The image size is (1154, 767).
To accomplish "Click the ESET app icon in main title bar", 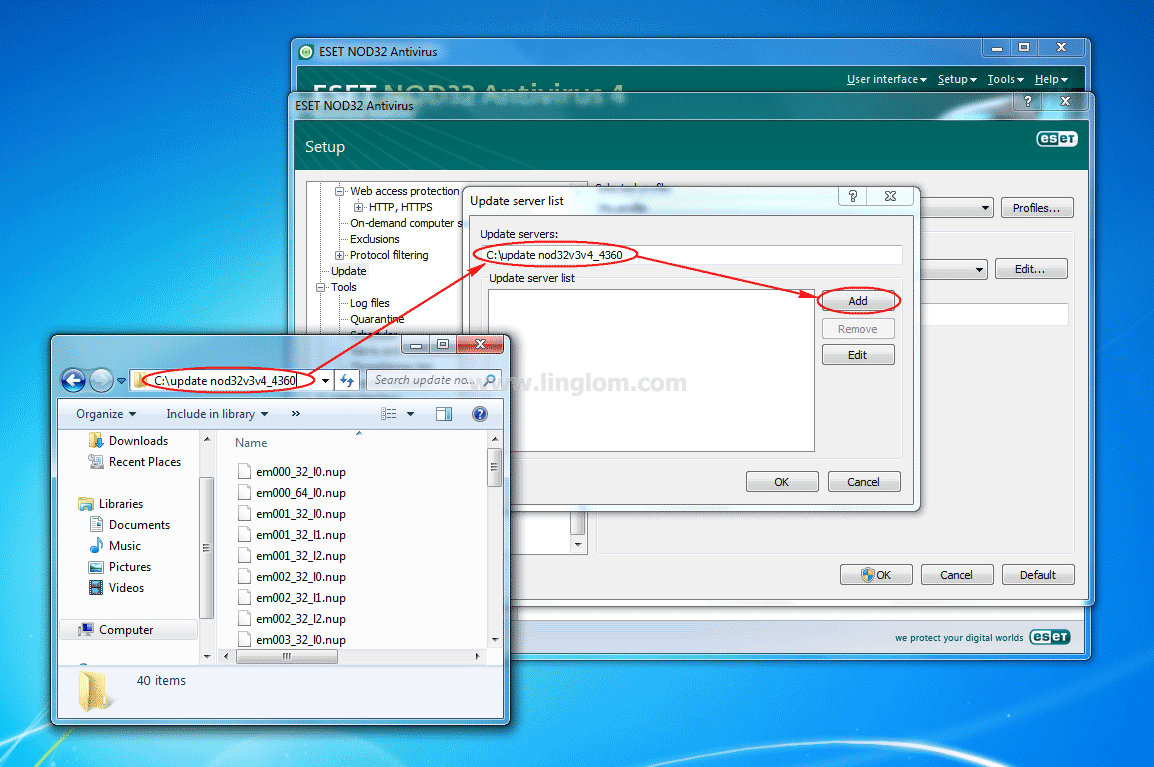I will (x=306, y=52).
